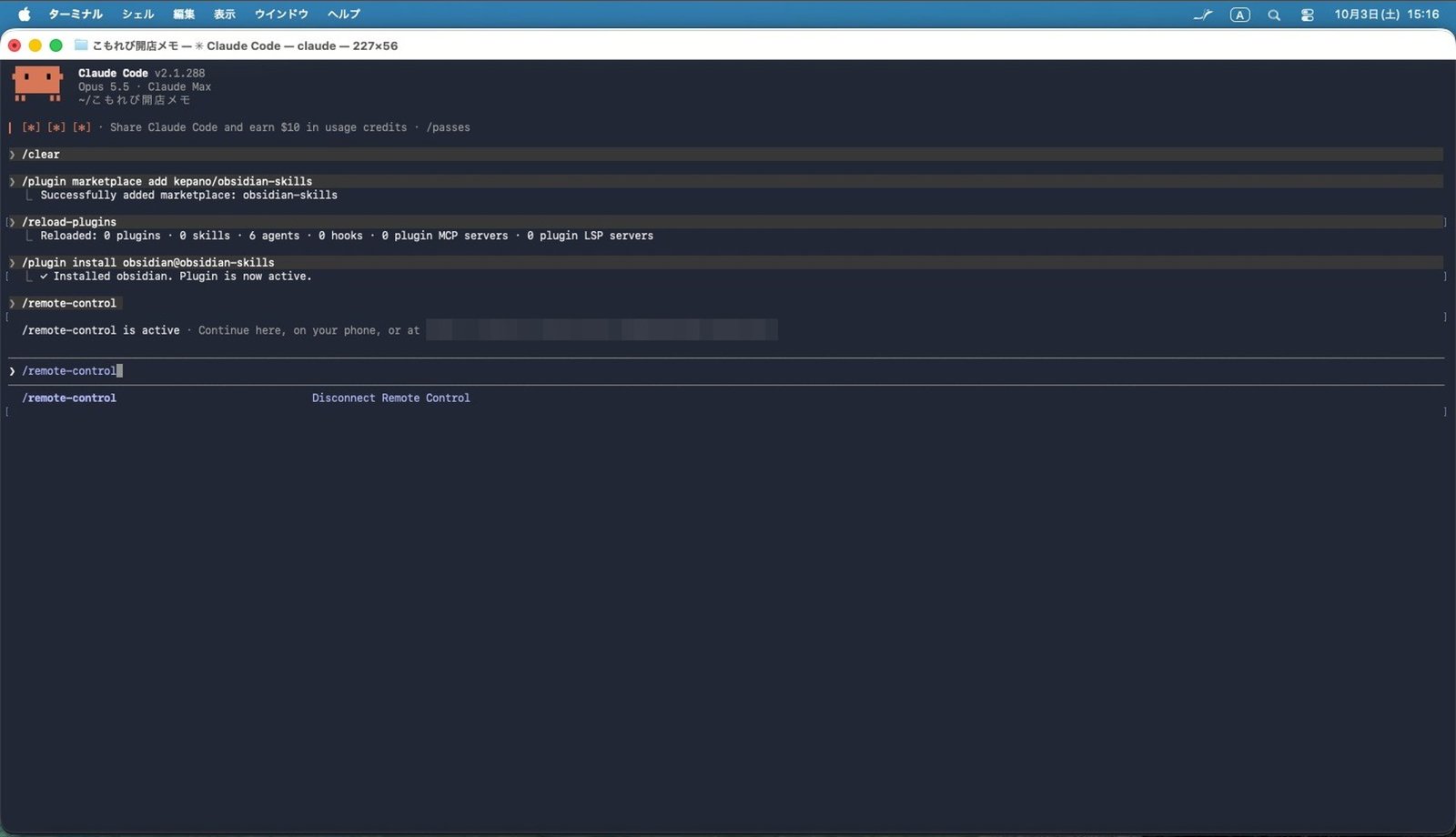Click the Disconnect Remote Control description
The width and height of the screenshot is (1456, 837).
click(391, 398)
